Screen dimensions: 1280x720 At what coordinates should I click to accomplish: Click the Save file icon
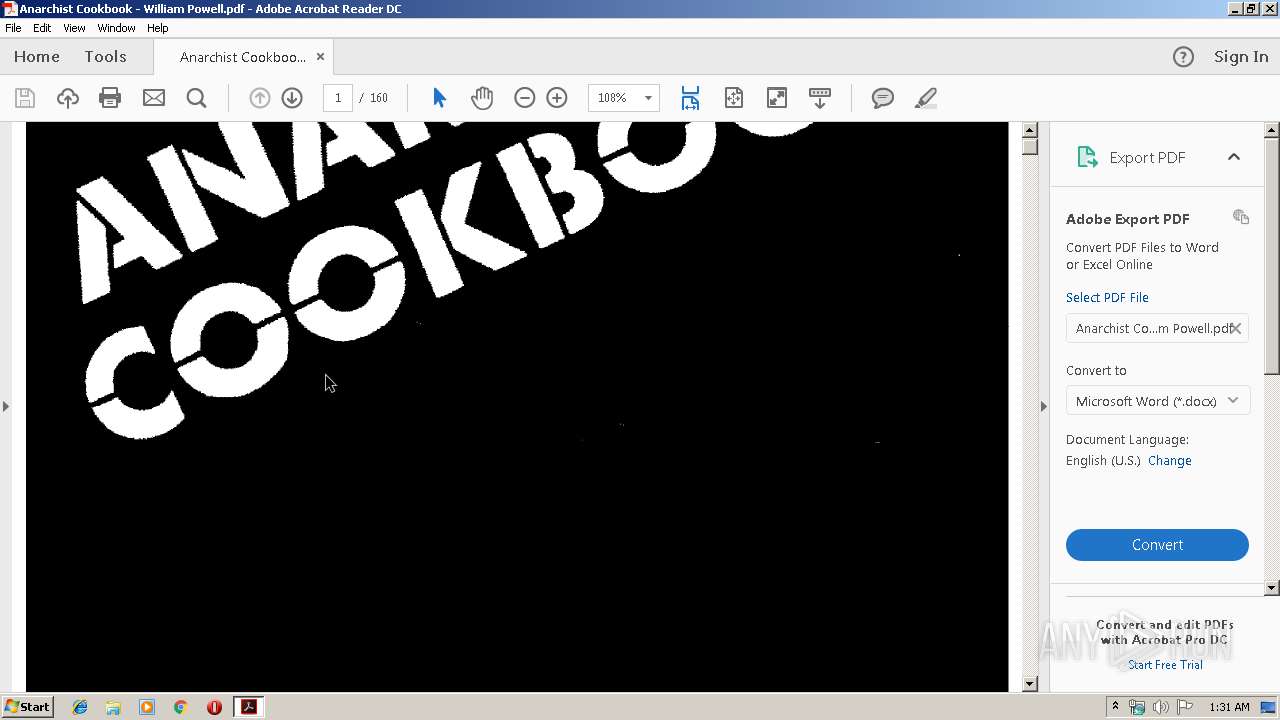click(x=25, y=98)
